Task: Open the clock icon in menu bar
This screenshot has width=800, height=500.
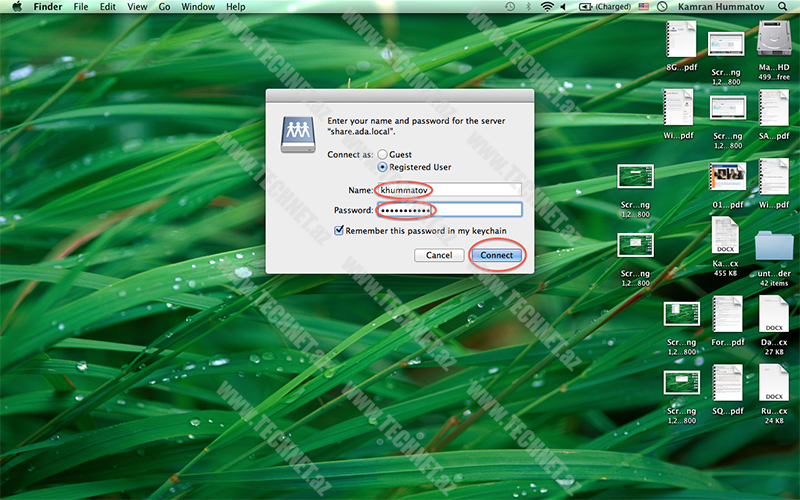Action: coord(662,7)
